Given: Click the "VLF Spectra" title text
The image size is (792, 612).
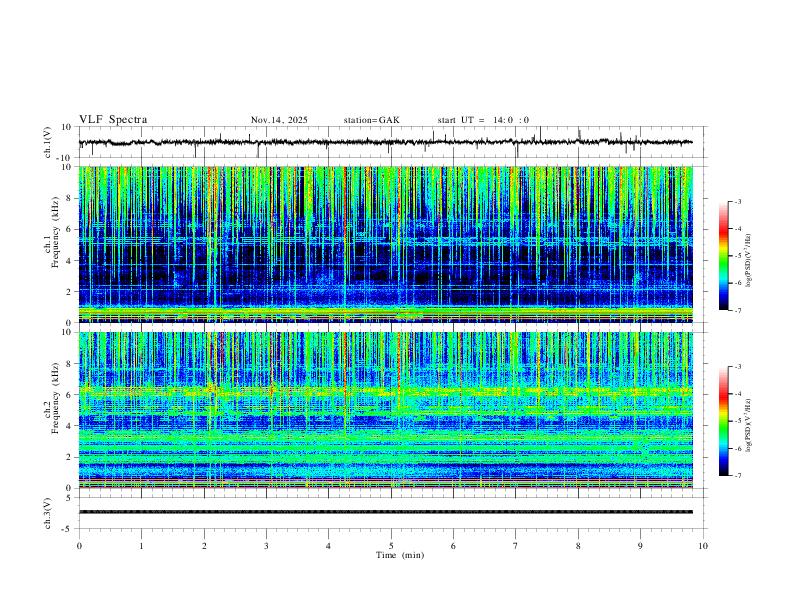Looking at the screenshot, I should click(113, 120).
